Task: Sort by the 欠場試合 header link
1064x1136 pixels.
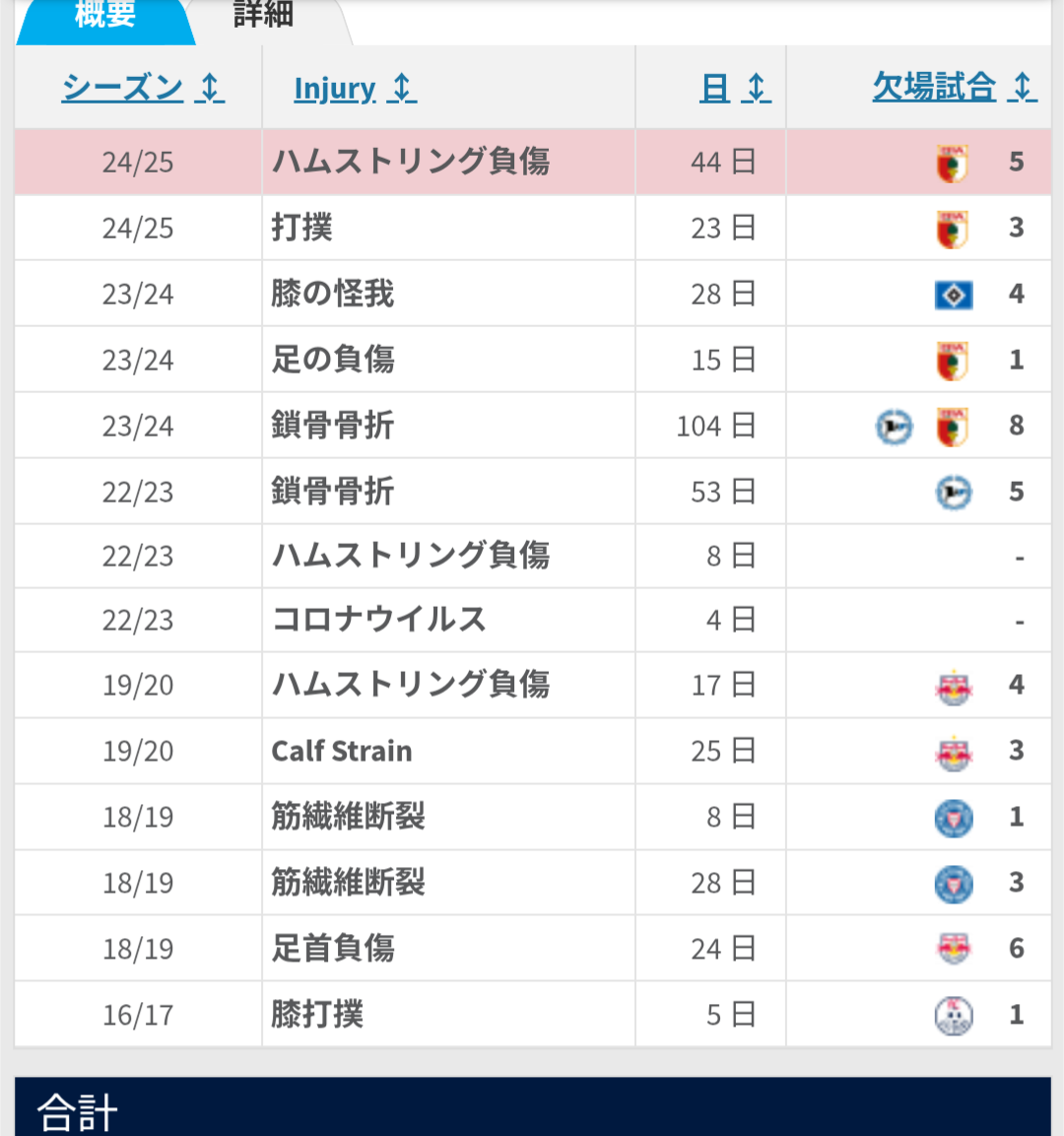Action: [x=934, y=88]
